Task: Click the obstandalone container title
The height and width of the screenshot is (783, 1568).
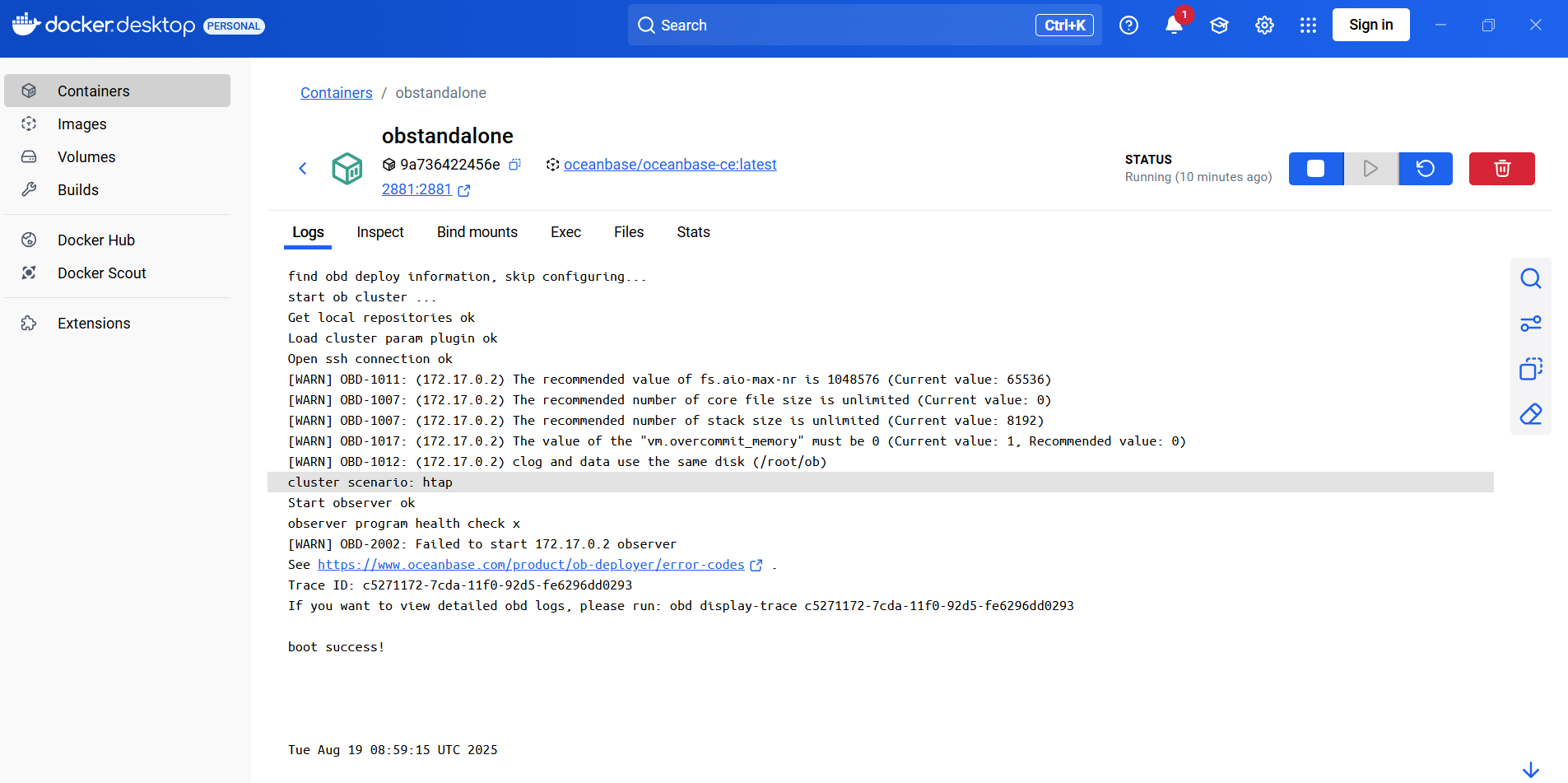Action: pyautogui.click(x=447, y=136)
